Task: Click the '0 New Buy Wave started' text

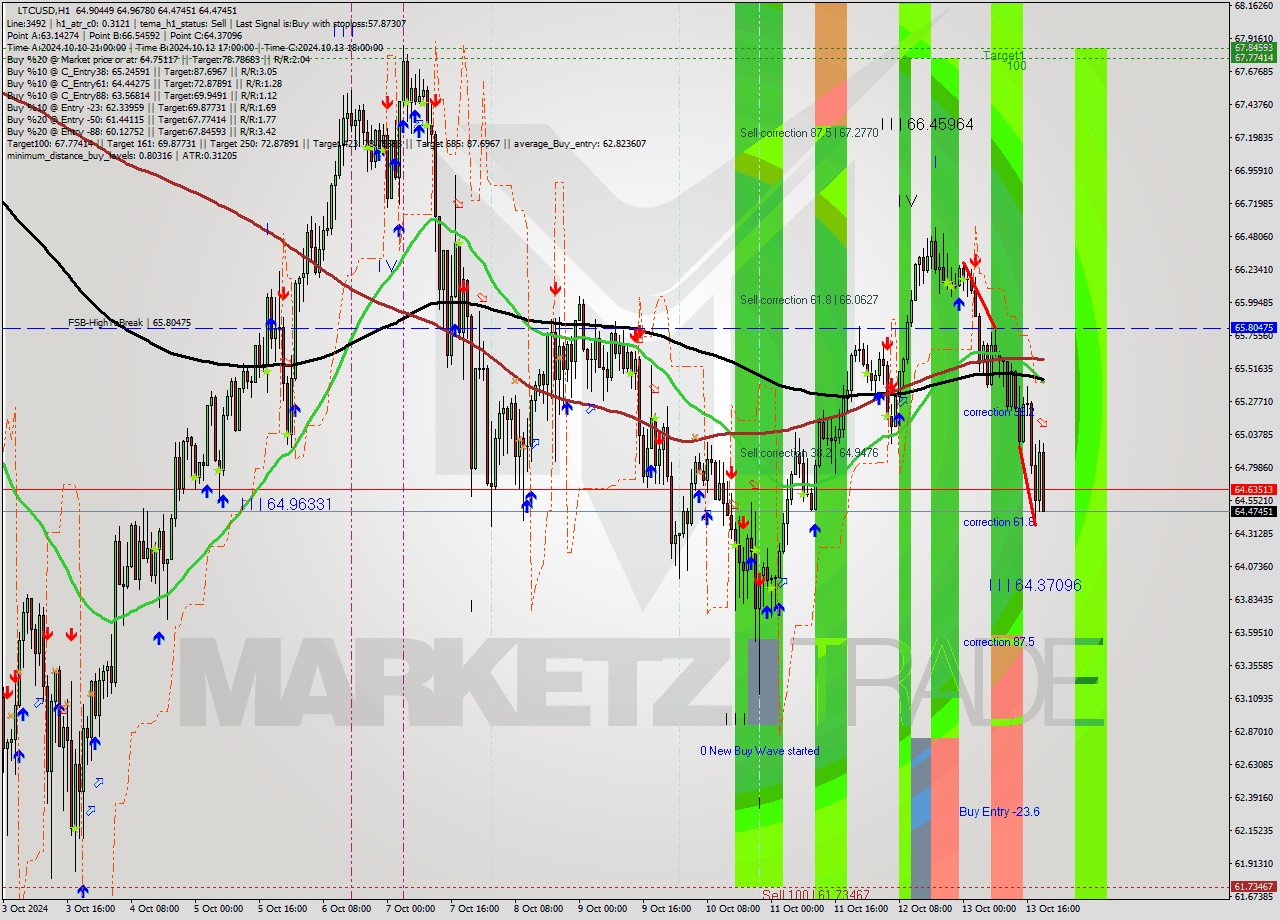Action: tap(760, 751)
